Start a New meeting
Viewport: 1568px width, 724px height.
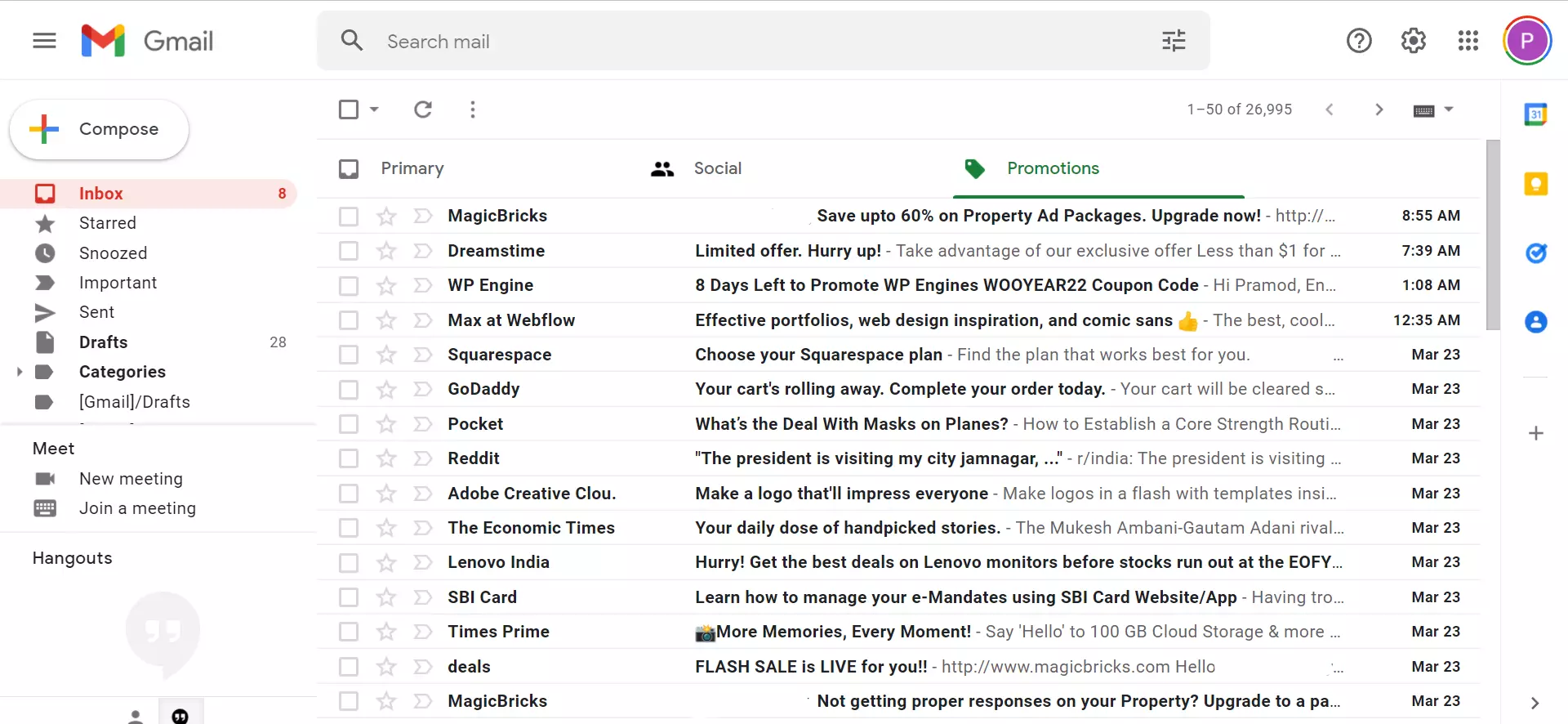click(x=131, y=479)
